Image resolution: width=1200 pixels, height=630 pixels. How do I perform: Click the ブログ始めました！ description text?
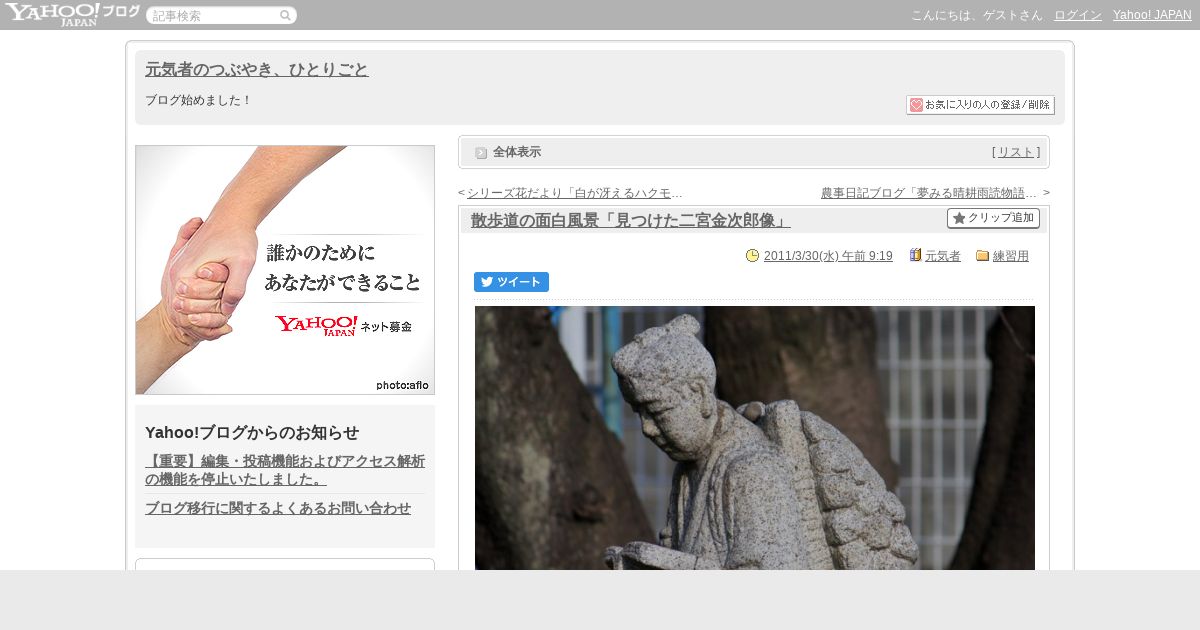pos(199,100)
